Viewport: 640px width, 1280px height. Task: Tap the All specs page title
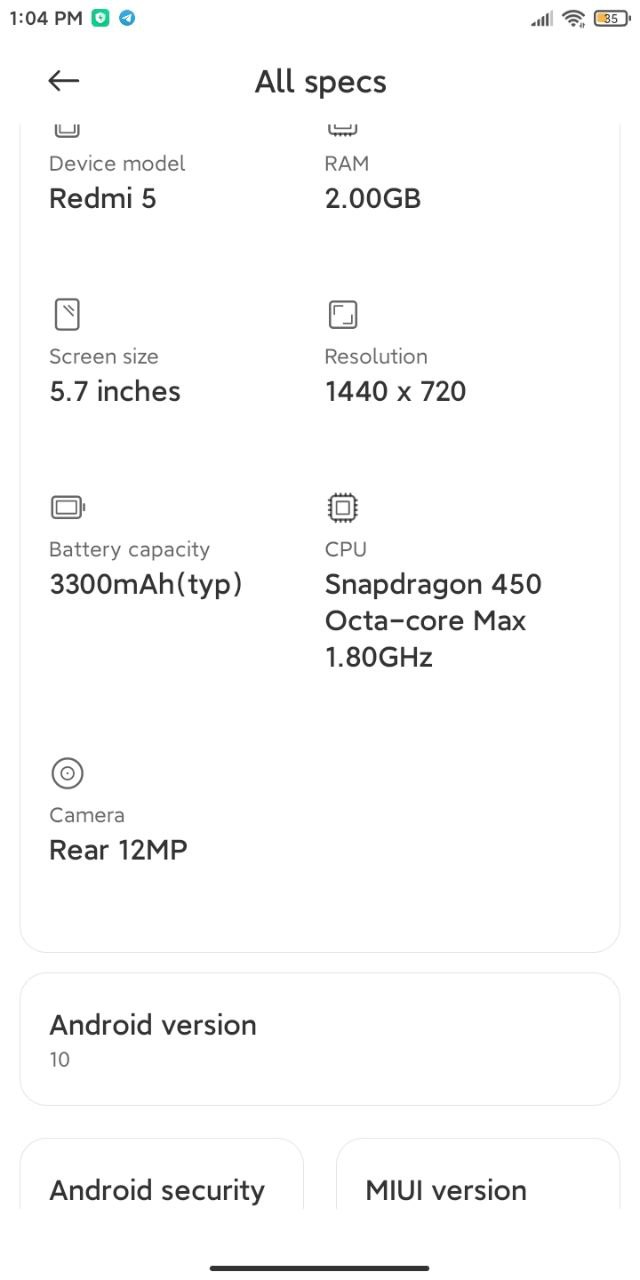321,82
